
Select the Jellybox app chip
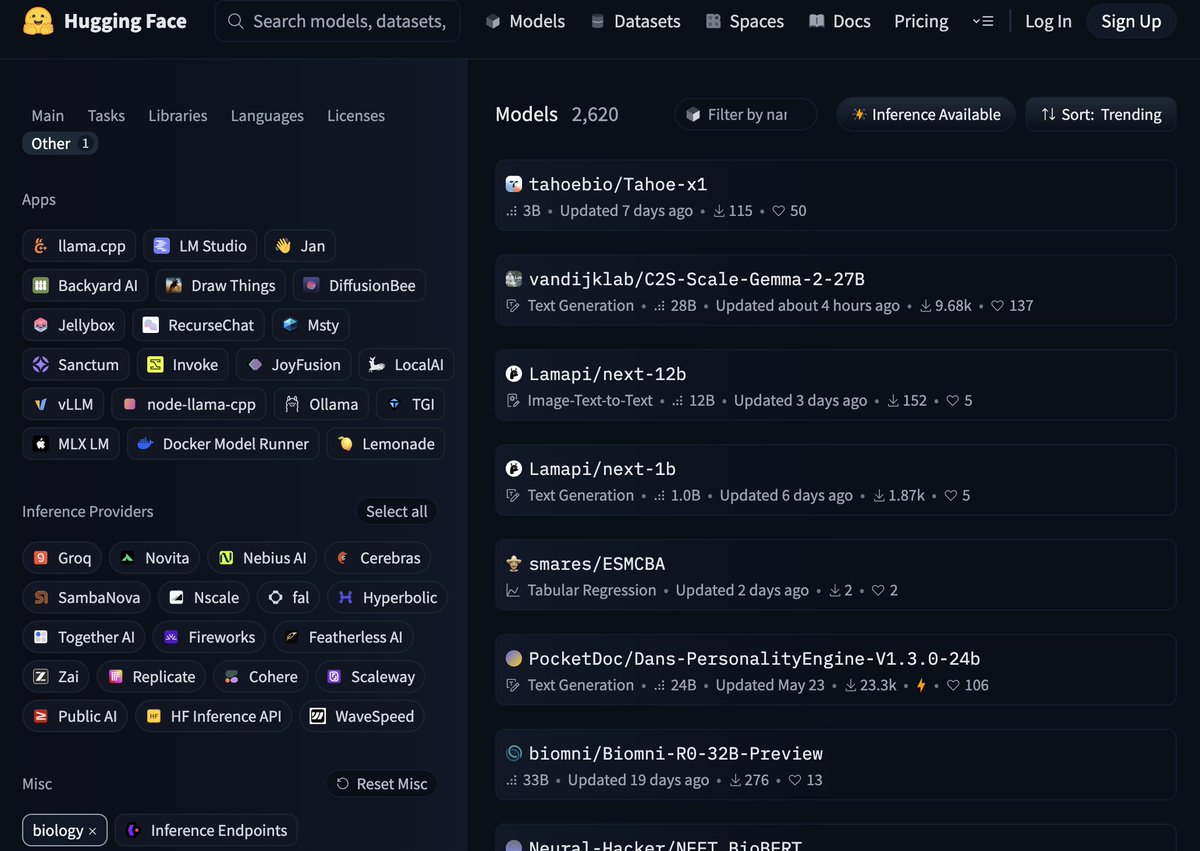(74, 325)
